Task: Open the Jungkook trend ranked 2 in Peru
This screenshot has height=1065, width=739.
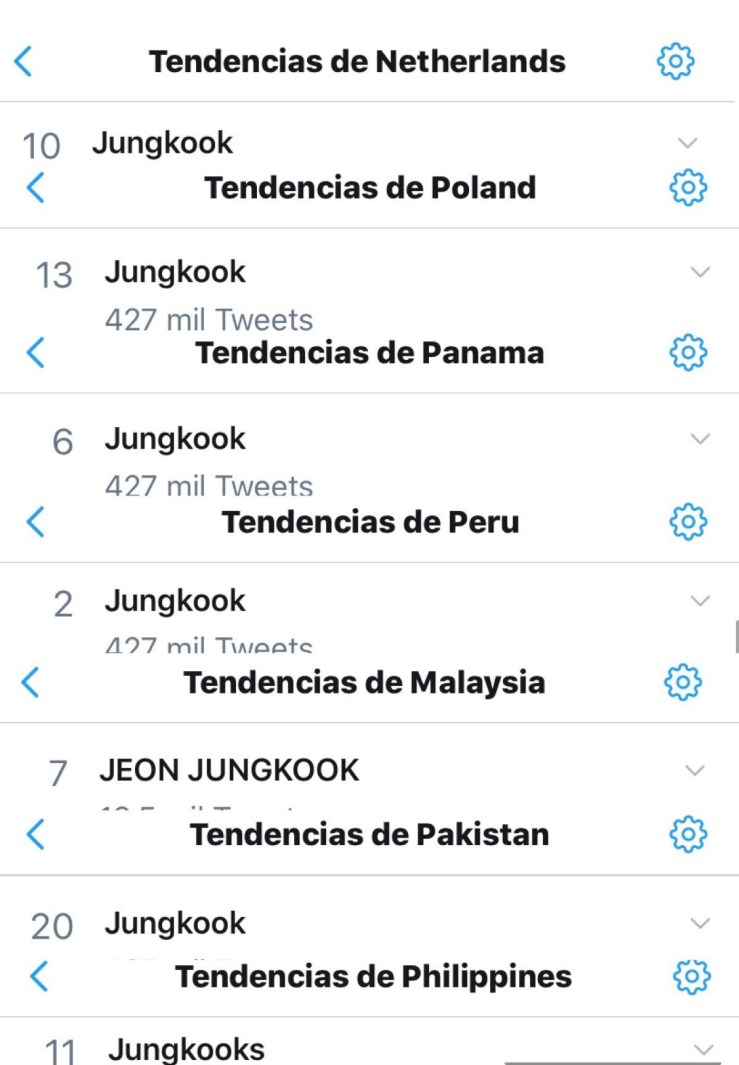Action: [x=175, y=601]
